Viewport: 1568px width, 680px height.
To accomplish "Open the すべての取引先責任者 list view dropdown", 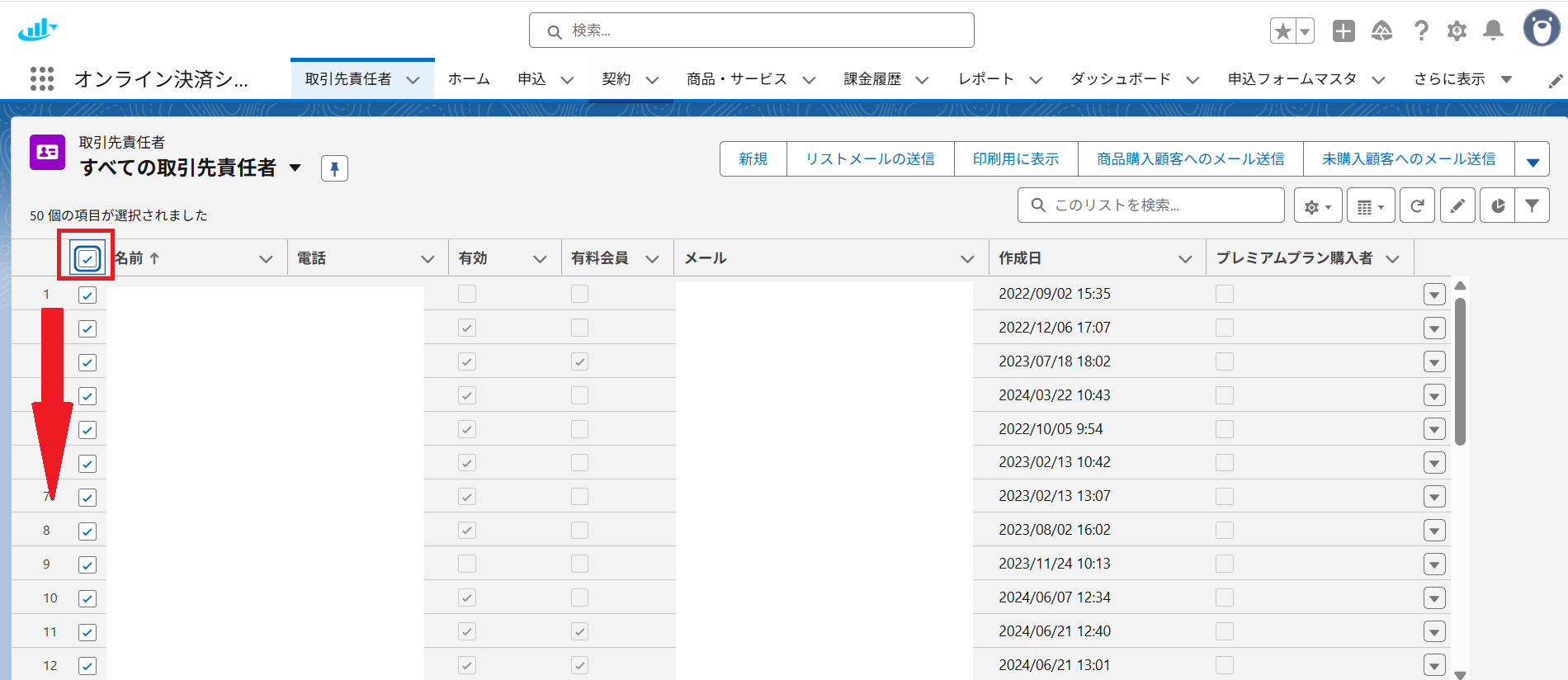I will coord(295,168).
